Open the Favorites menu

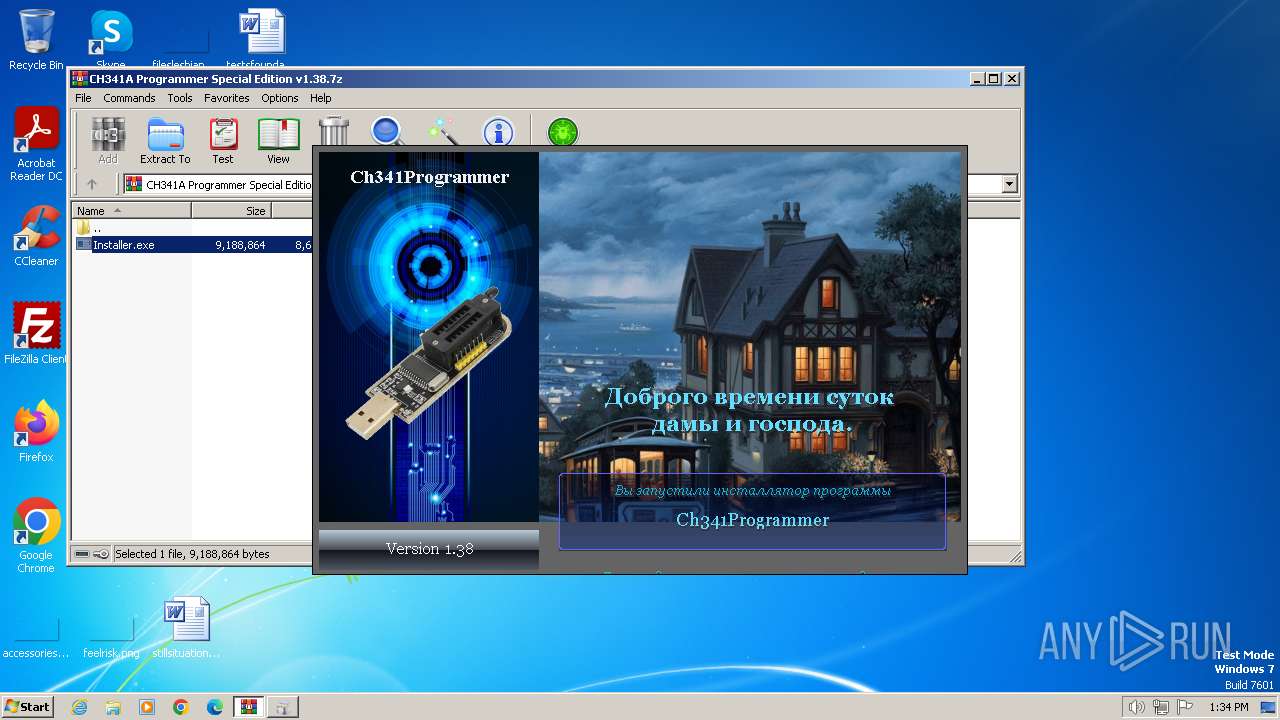click(227, 98)
